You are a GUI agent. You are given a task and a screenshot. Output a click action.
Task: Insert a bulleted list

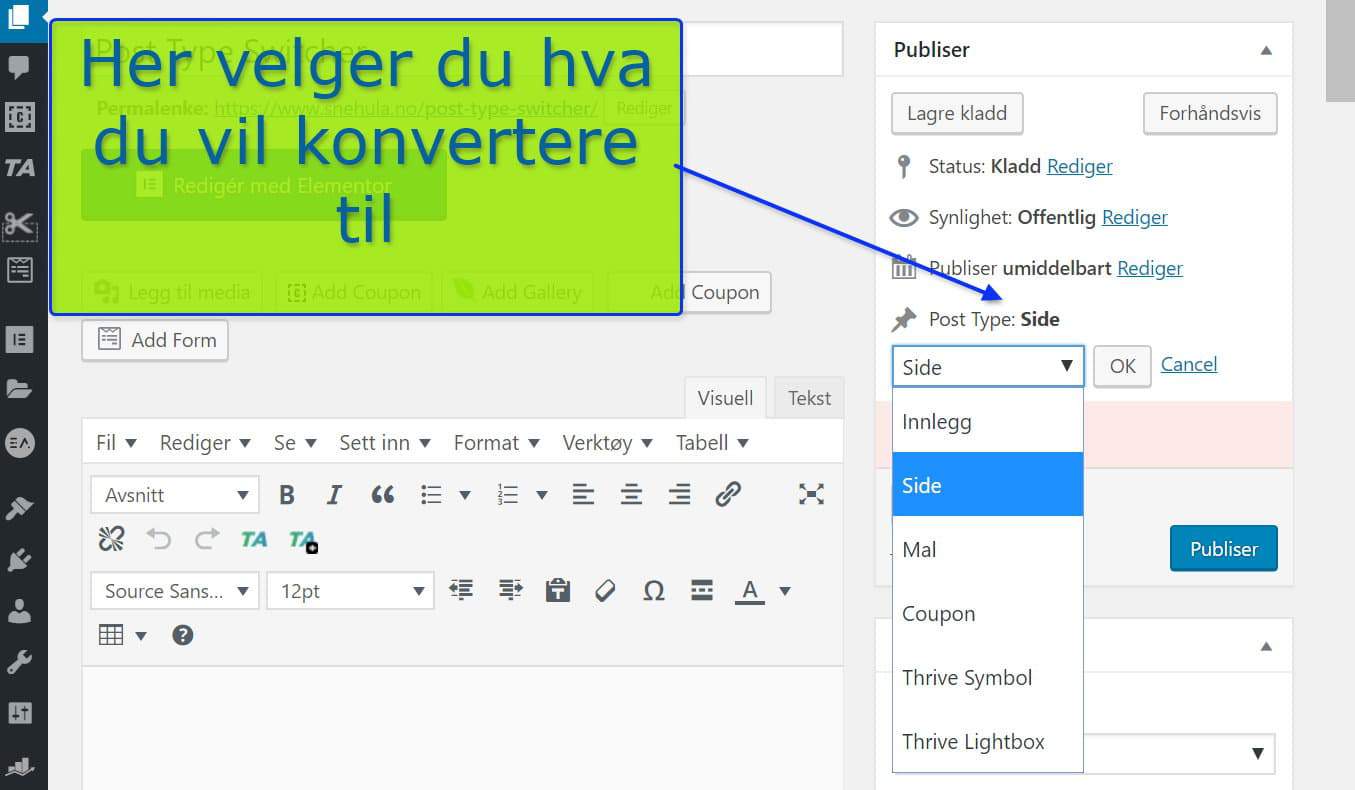(431, 494)
